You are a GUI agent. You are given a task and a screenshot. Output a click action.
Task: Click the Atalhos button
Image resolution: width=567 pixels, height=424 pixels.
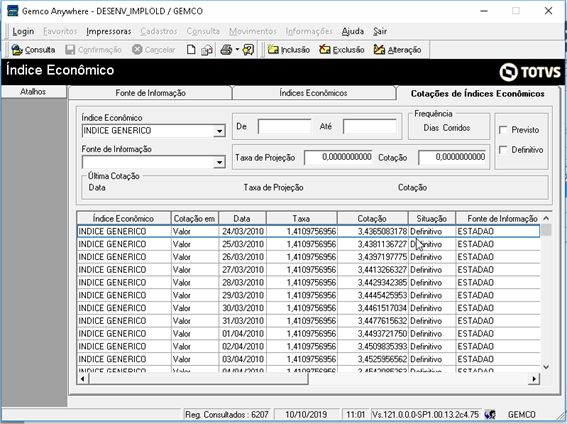click(x=33, y=92)
